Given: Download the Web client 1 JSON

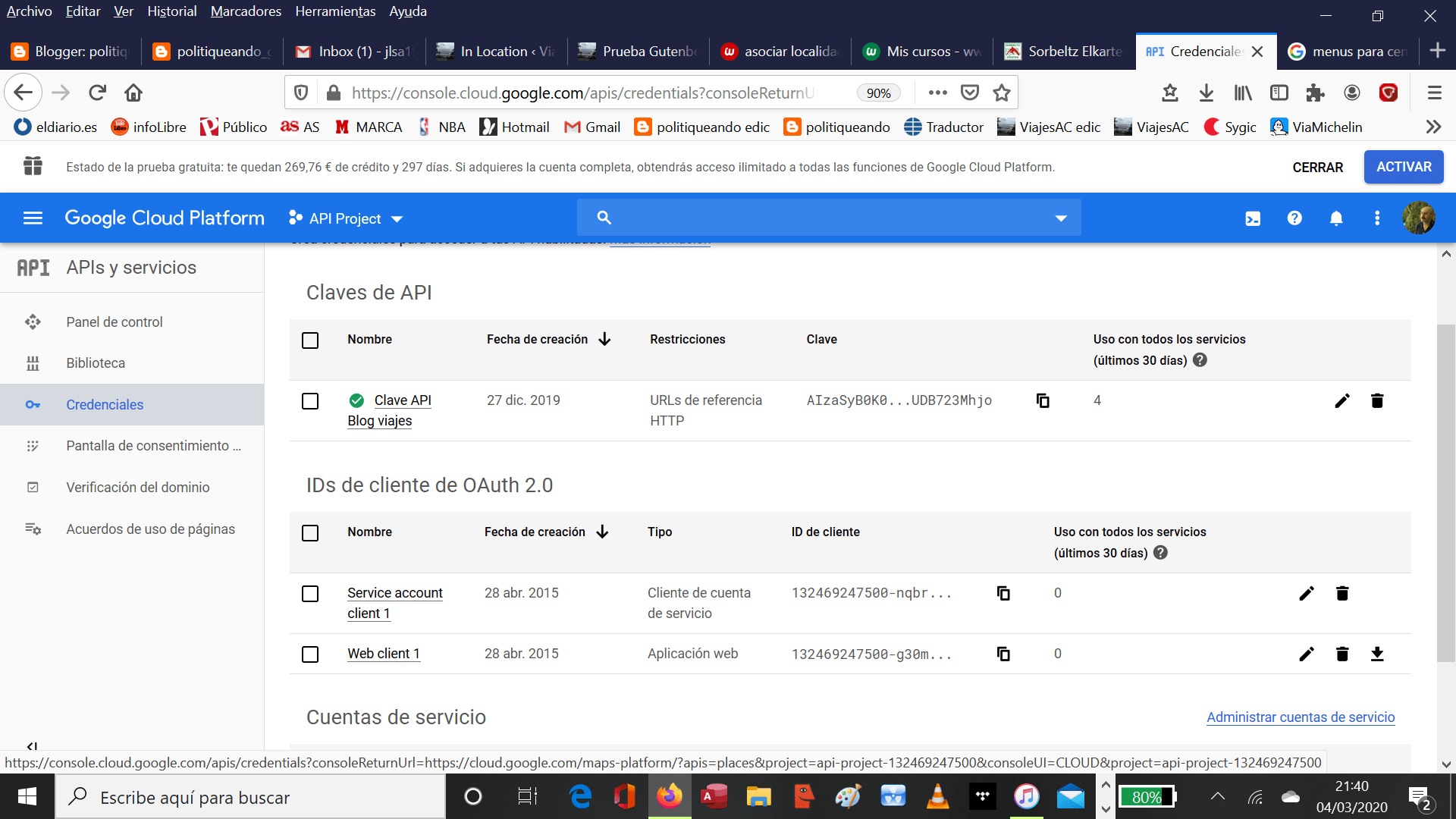Looking at the screenshot, I should tap(1377, 654).
